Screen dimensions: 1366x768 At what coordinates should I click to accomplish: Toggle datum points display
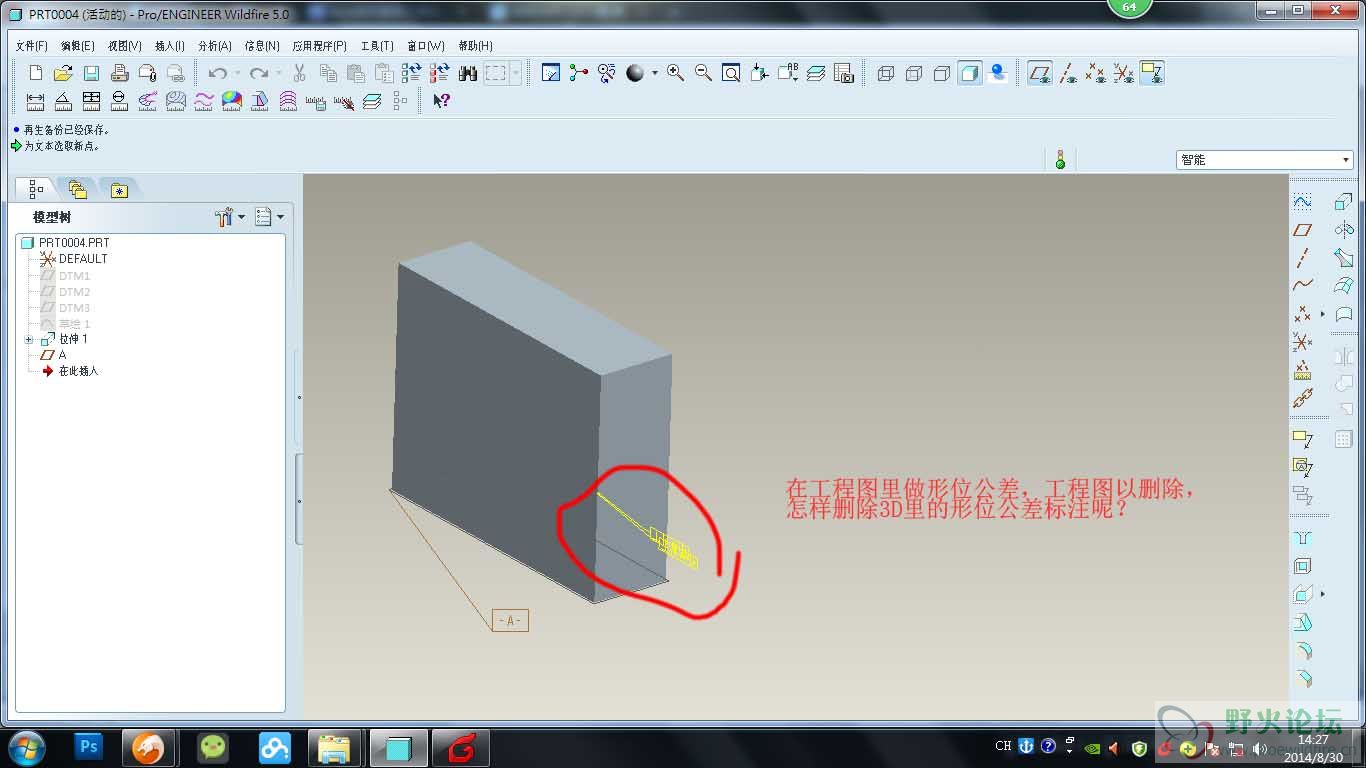[x=1096, y=73]
